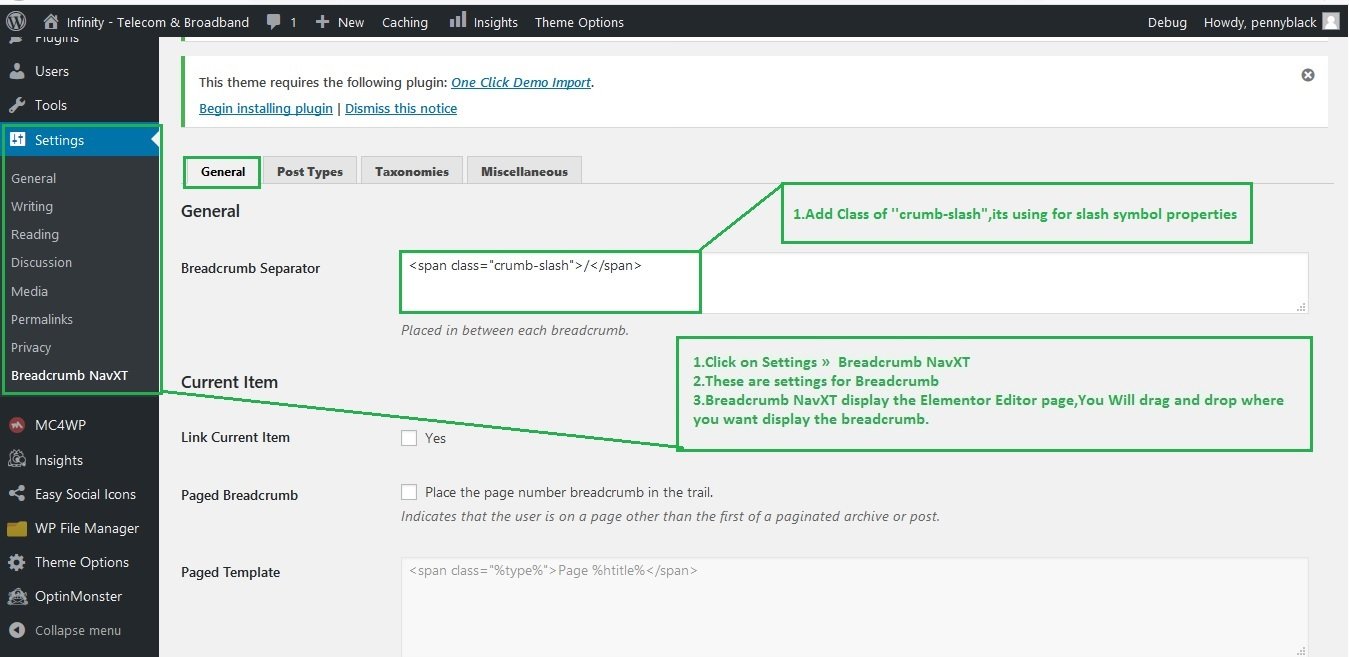Click 'Placed in between each breadcrumb.' text

[515, 330]
